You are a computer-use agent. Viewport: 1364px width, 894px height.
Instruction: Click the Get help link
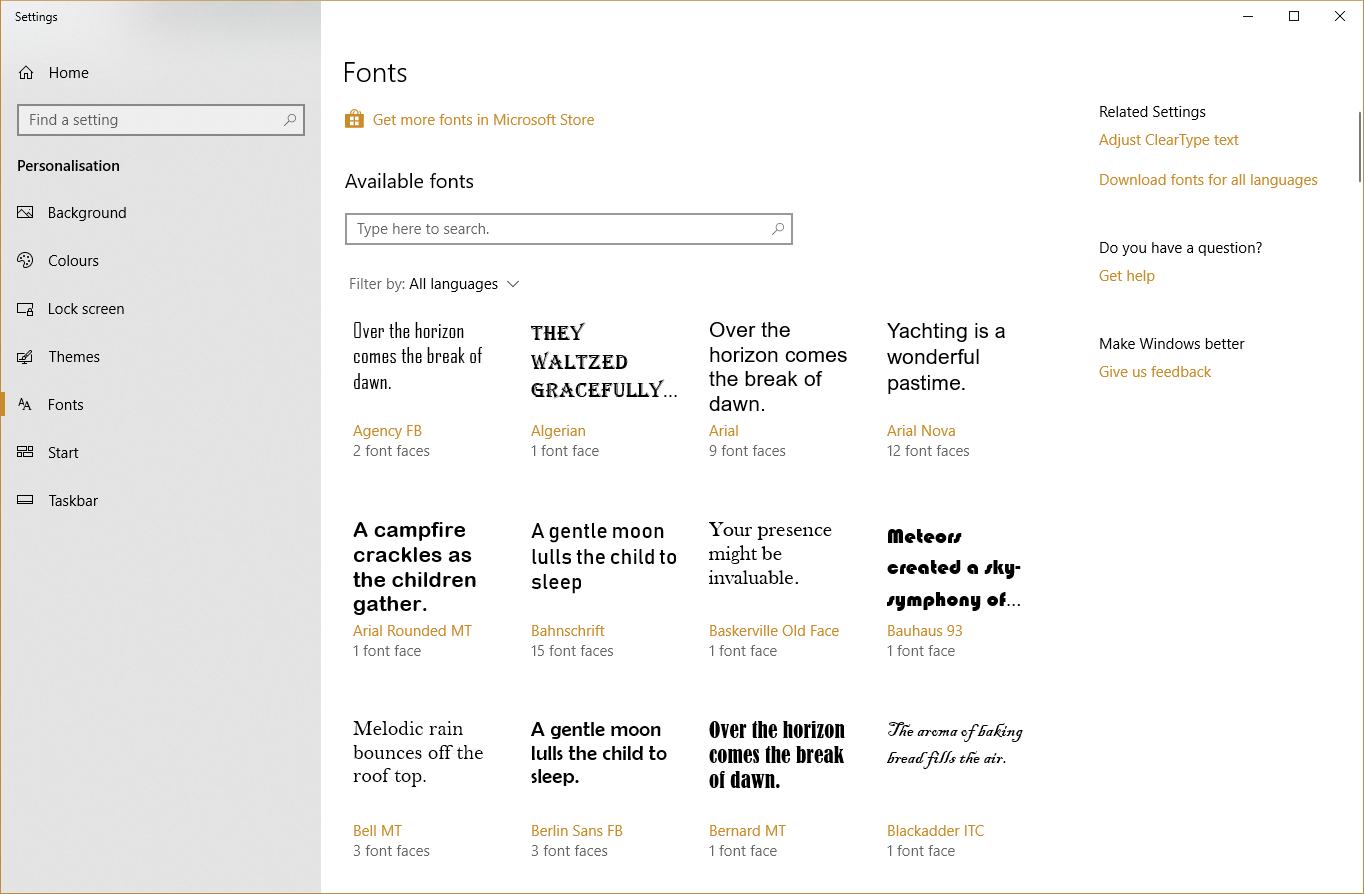point(1126,276)
